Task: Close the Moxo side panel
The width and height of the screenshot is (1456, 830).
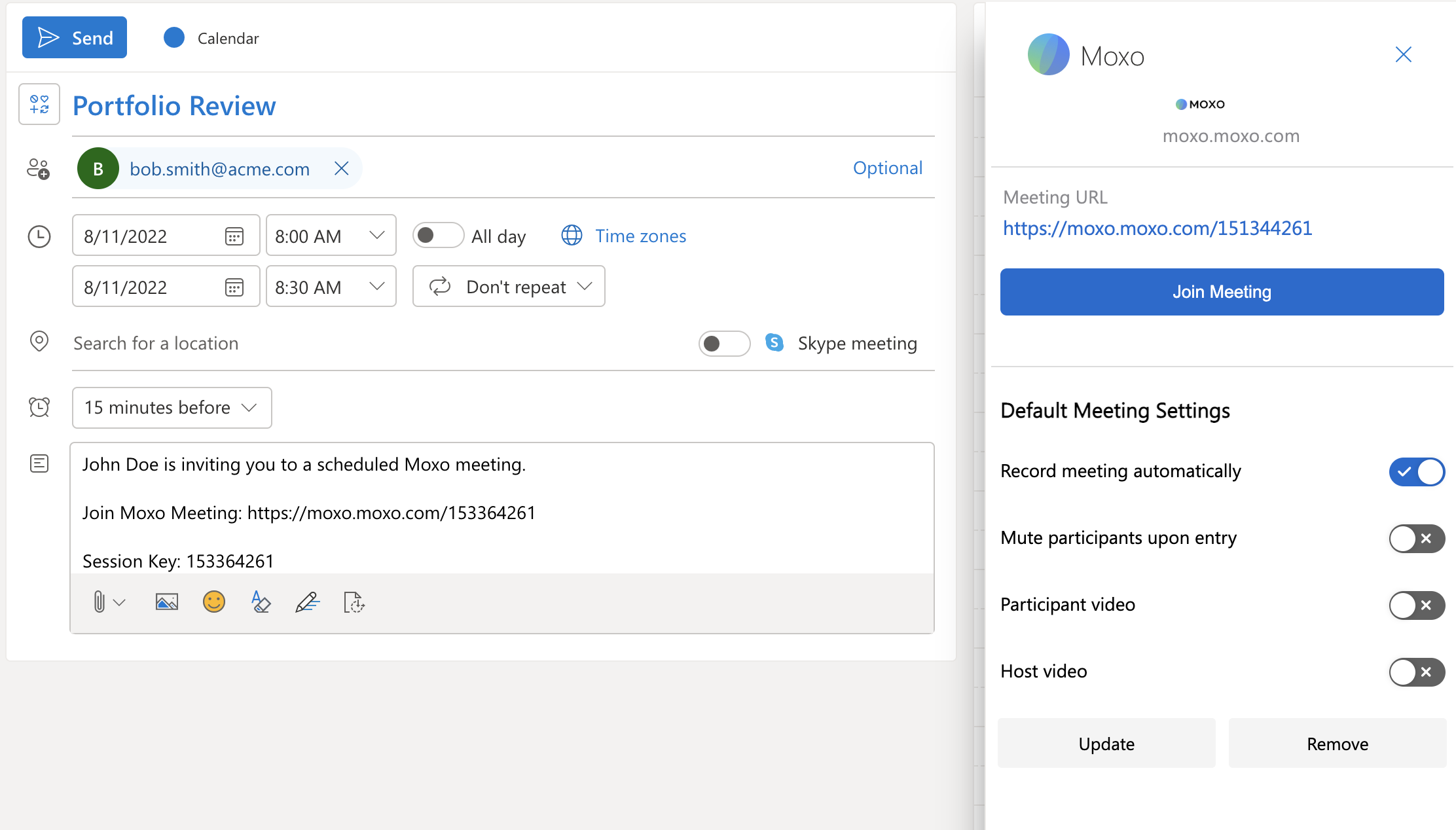Action: [x=1404, y=54]
